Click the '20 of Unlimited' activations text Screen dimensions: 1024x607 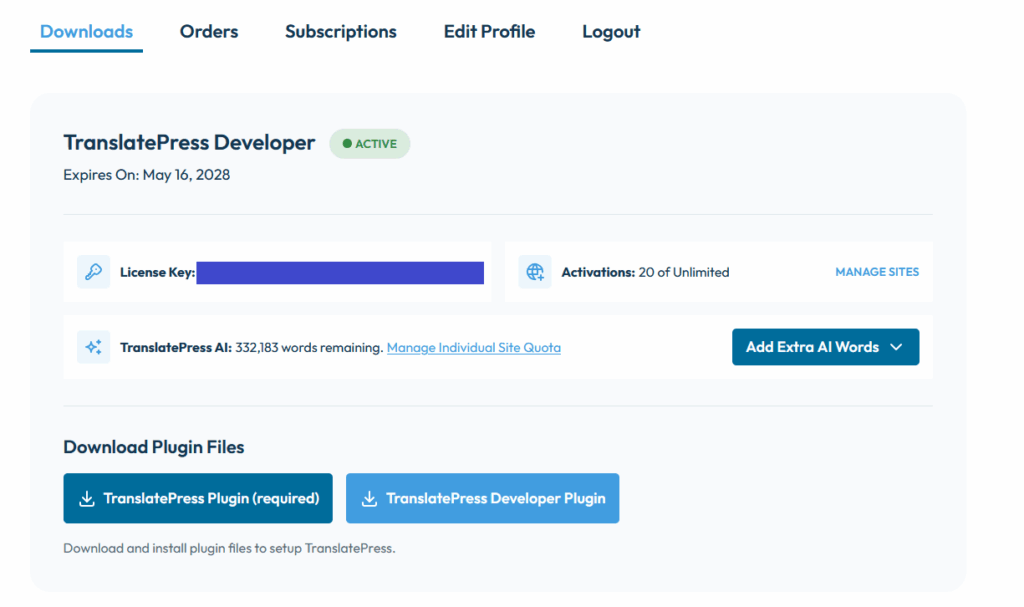[684, 272]
